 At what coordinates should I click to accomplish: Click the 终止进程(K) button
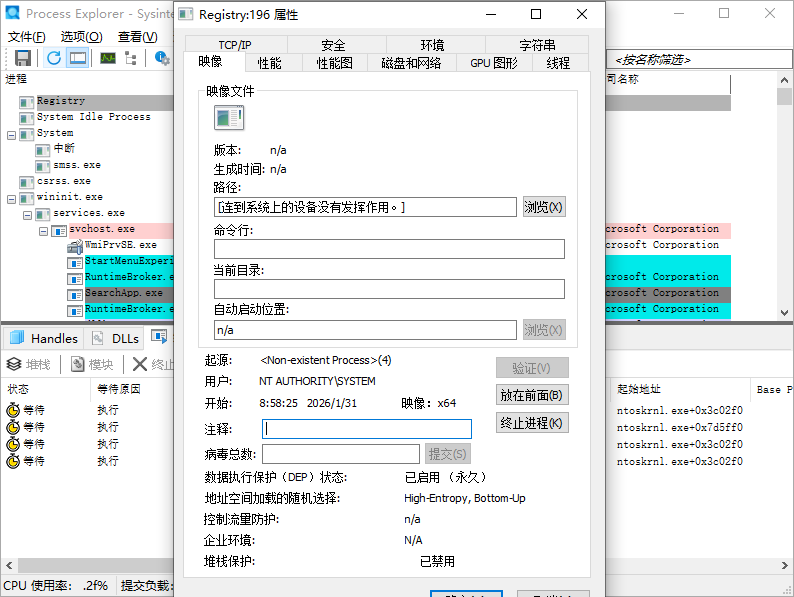(x=532, y=423)
